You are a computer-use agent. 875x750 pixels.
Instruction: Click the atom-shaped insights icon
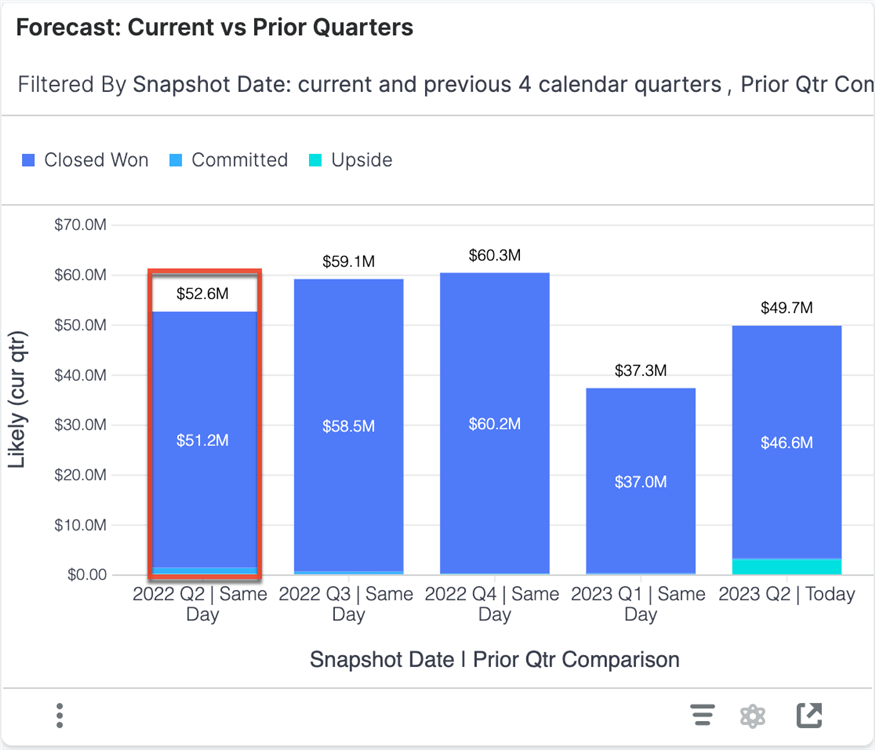click(752, 716)
